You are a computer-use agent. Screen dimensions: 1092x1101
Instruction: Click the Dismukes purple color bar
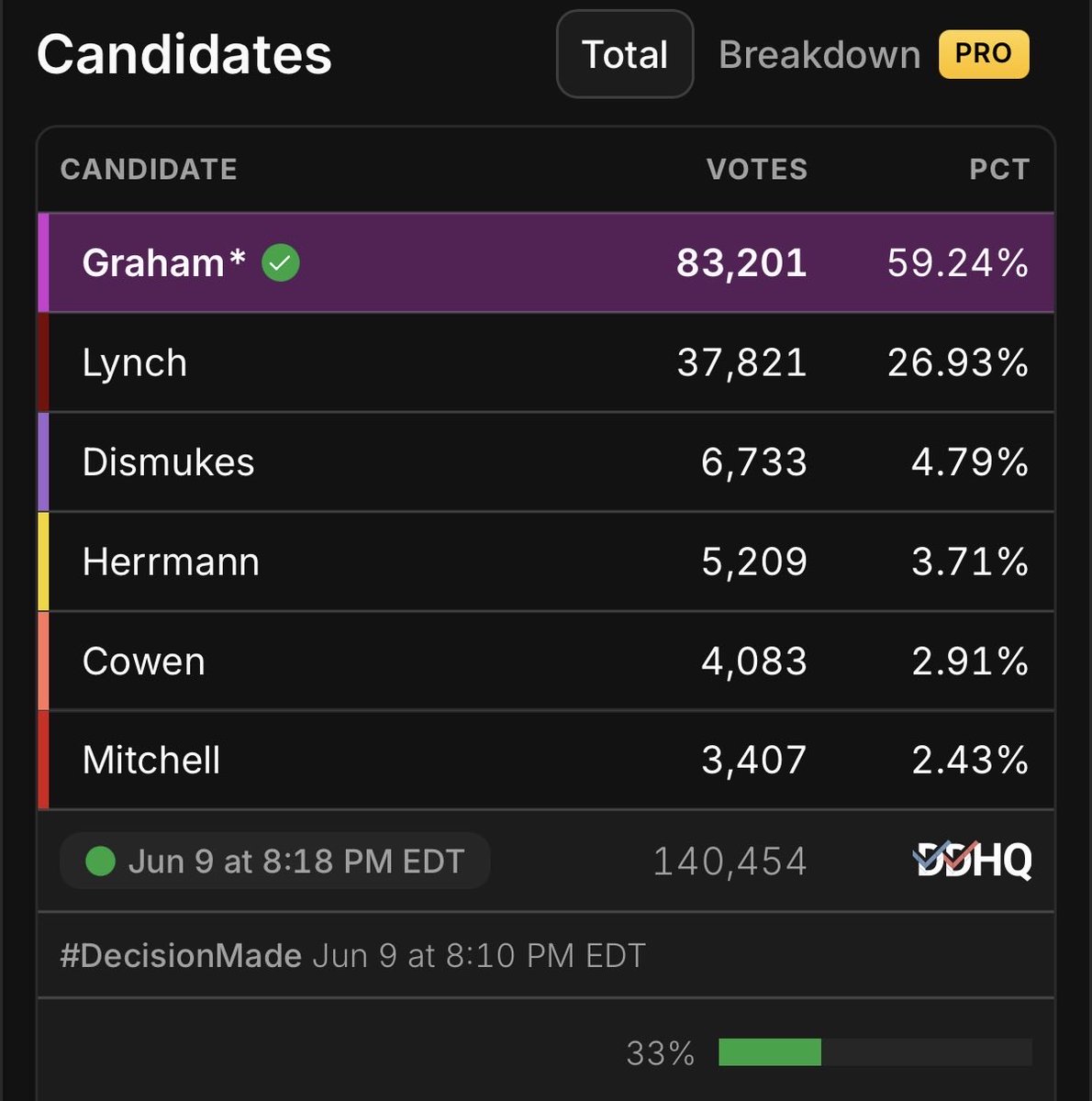[x=43, y=462]
